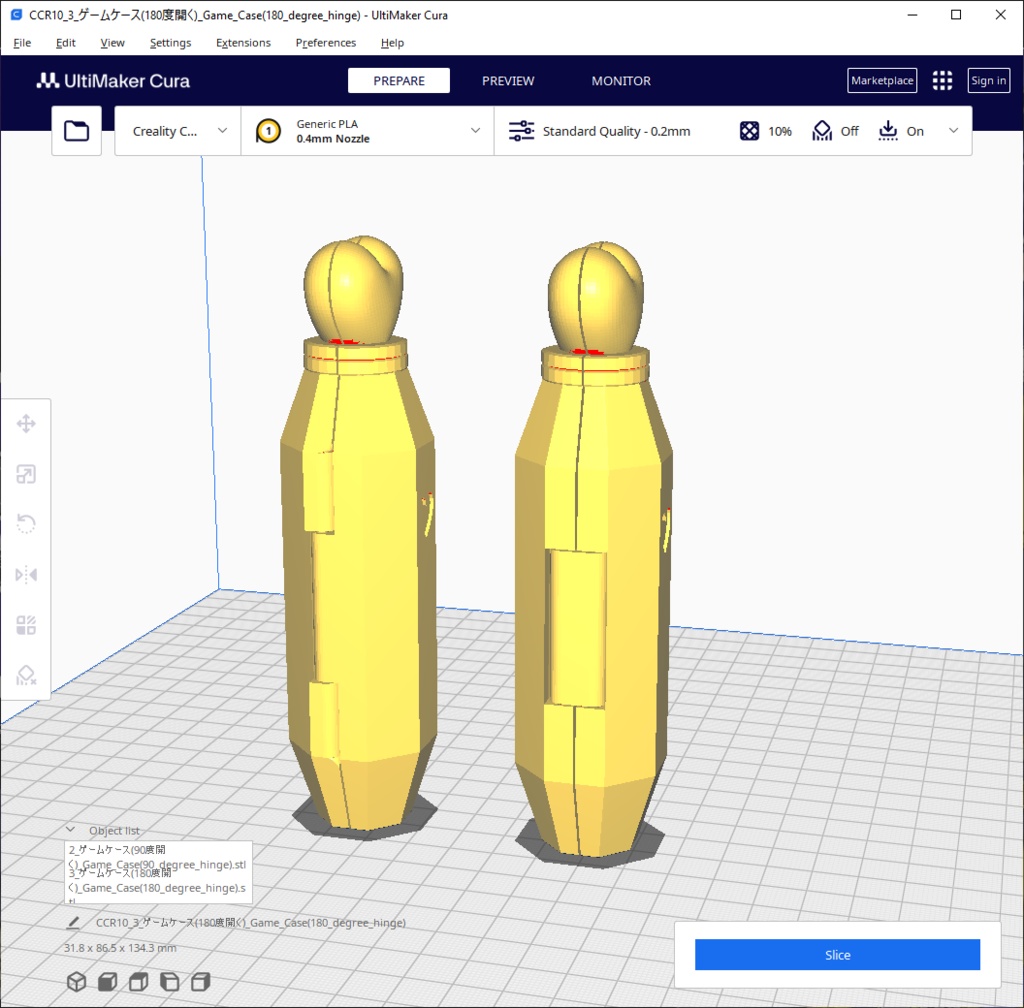The height and width of the screenshot is (1008, 1024).
Task: Collapse the Object list panel
Action: (70, 829)
